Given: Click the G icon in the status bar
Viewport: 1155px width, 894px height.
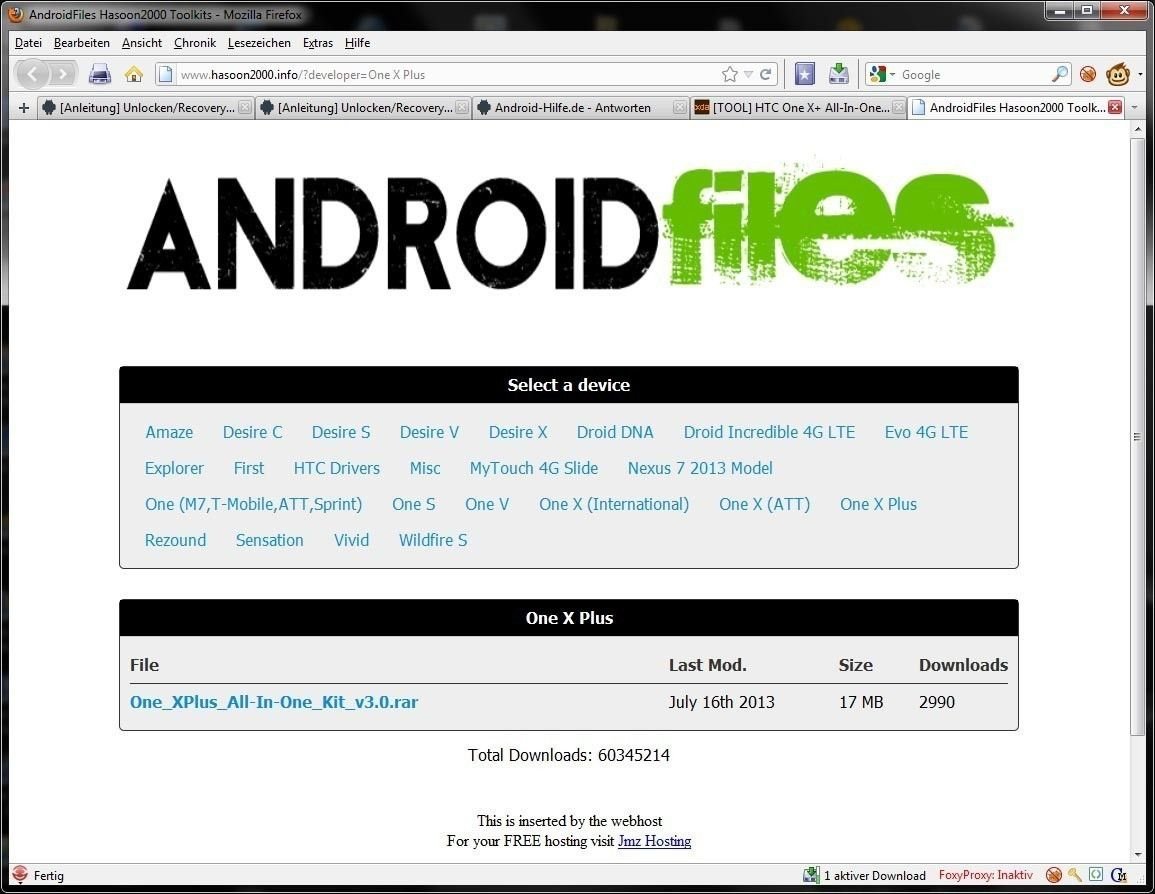Looking at the screenshot, I should (x=1119, y=875).
